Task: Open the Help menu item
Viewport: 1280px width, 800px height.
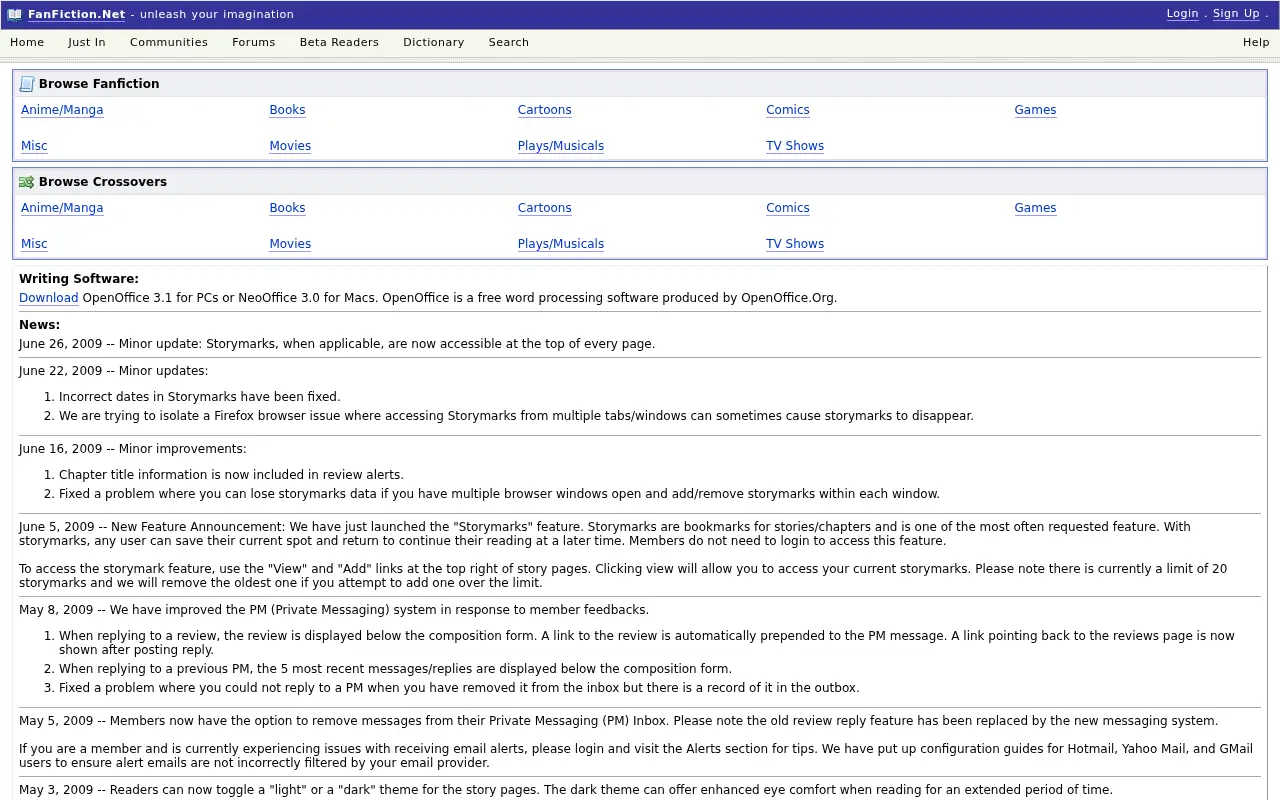Action: [1256, 42]
